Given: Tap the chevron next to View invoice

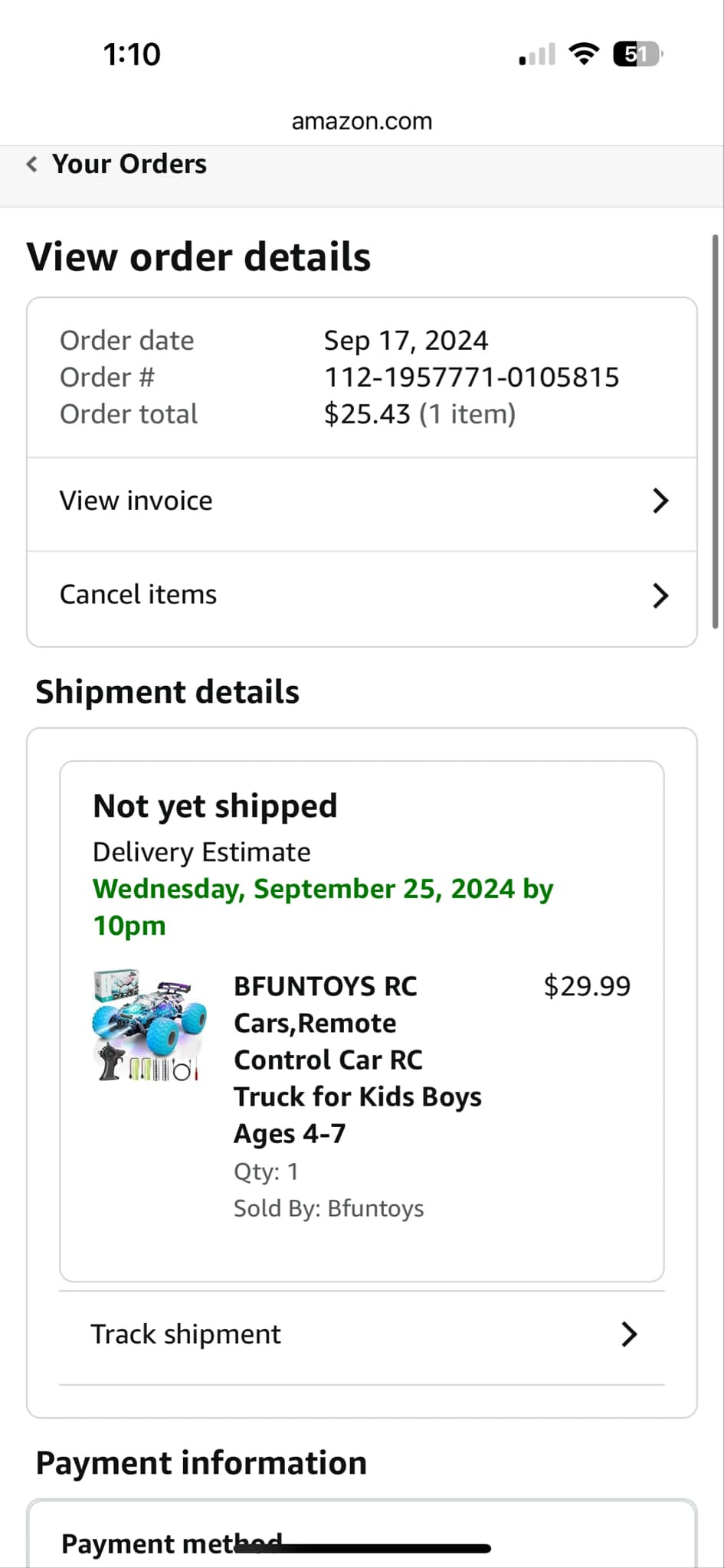Looking at the screenshot, I should [660, 501].
